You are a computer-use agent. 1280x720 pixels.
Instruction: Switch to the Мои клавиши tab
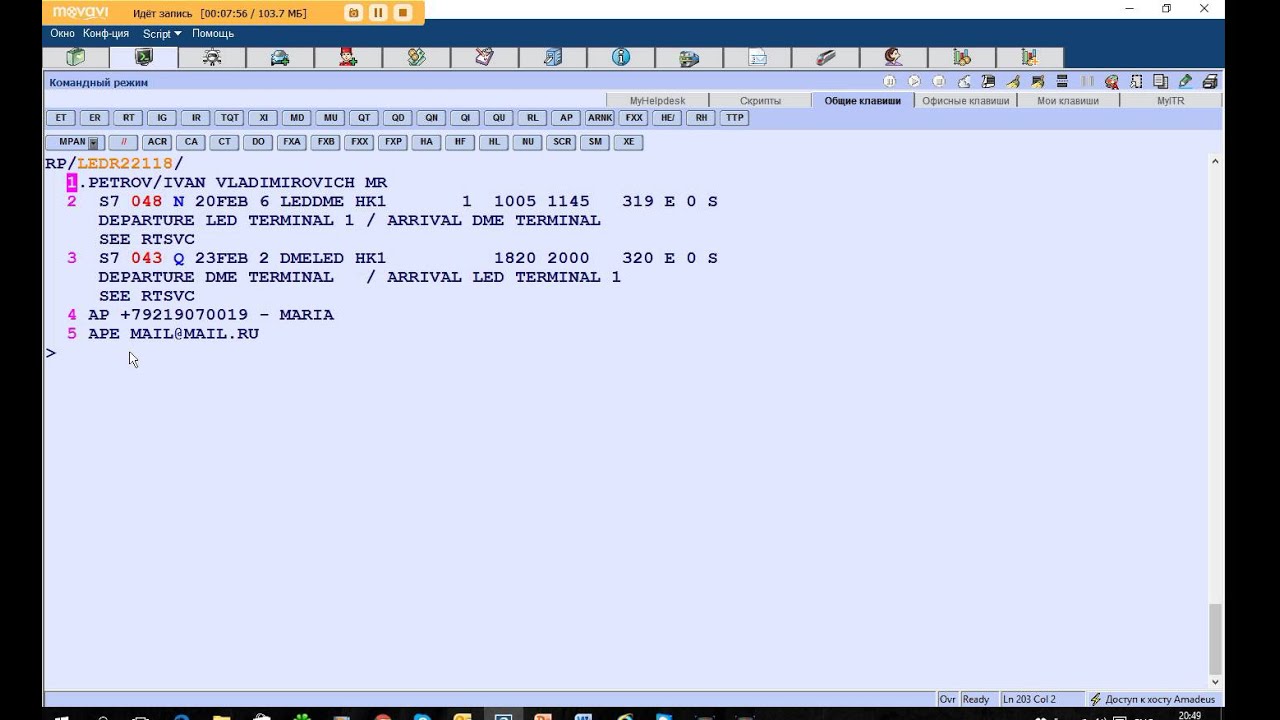click(x=1068, y=101)
